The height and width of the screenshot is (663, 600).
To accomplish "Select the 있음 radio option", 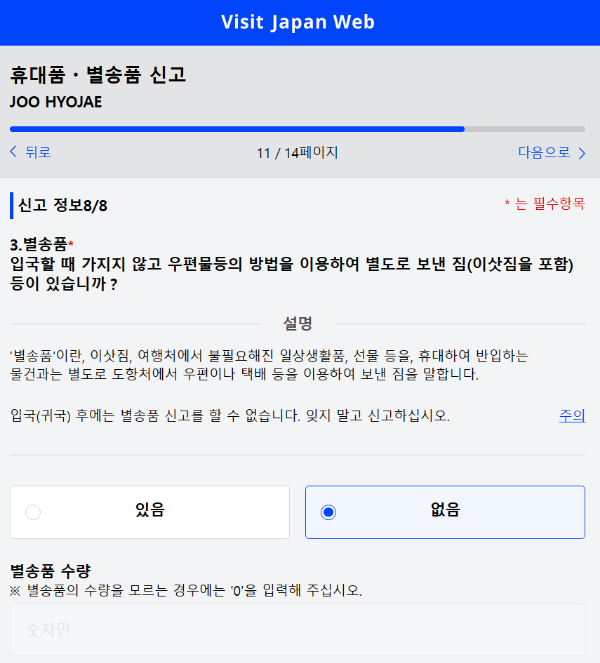I will point(150,512).
